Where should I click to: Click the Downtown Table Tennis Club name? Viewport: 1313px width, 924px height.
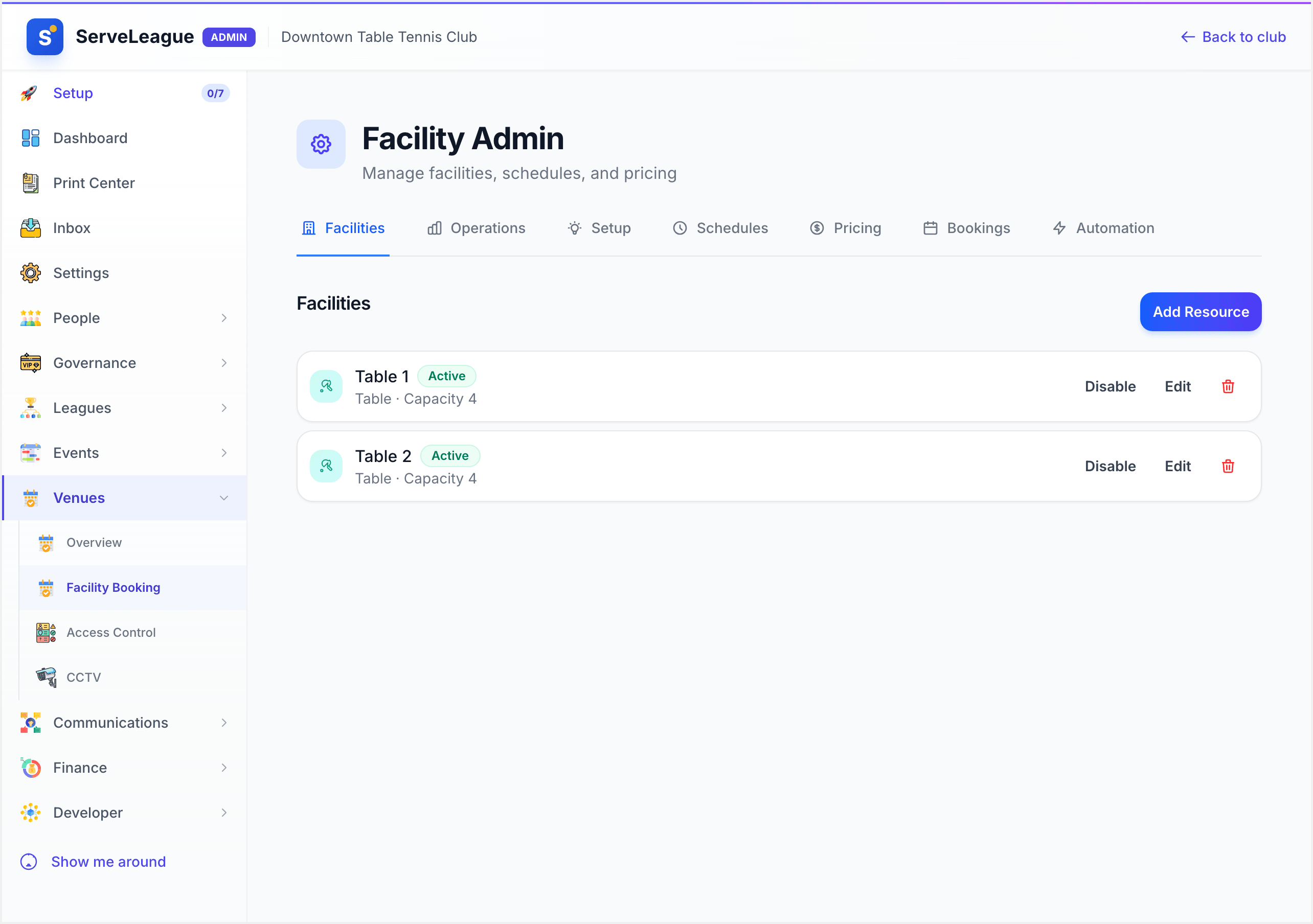click(379, 37)
